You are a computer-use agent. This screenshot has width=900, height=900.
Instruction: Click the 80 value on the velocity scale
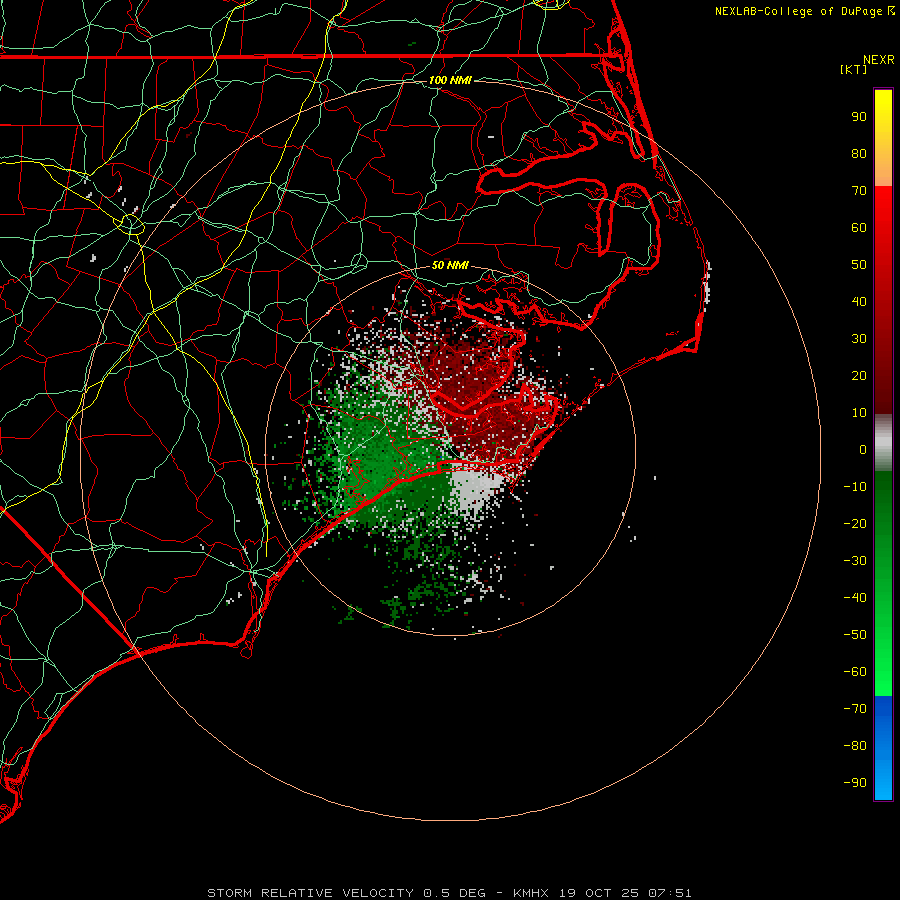click(859, 153)
